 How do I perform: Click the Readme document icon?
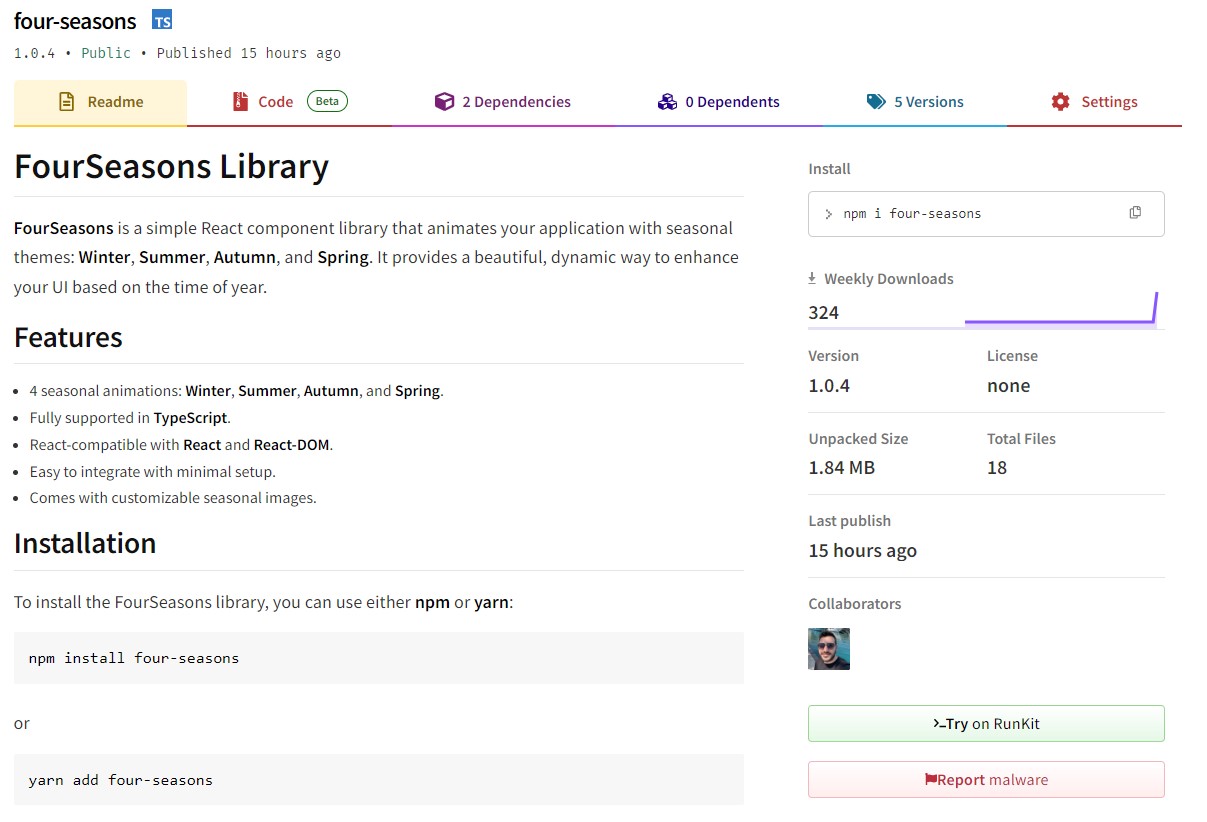[67, 102]
